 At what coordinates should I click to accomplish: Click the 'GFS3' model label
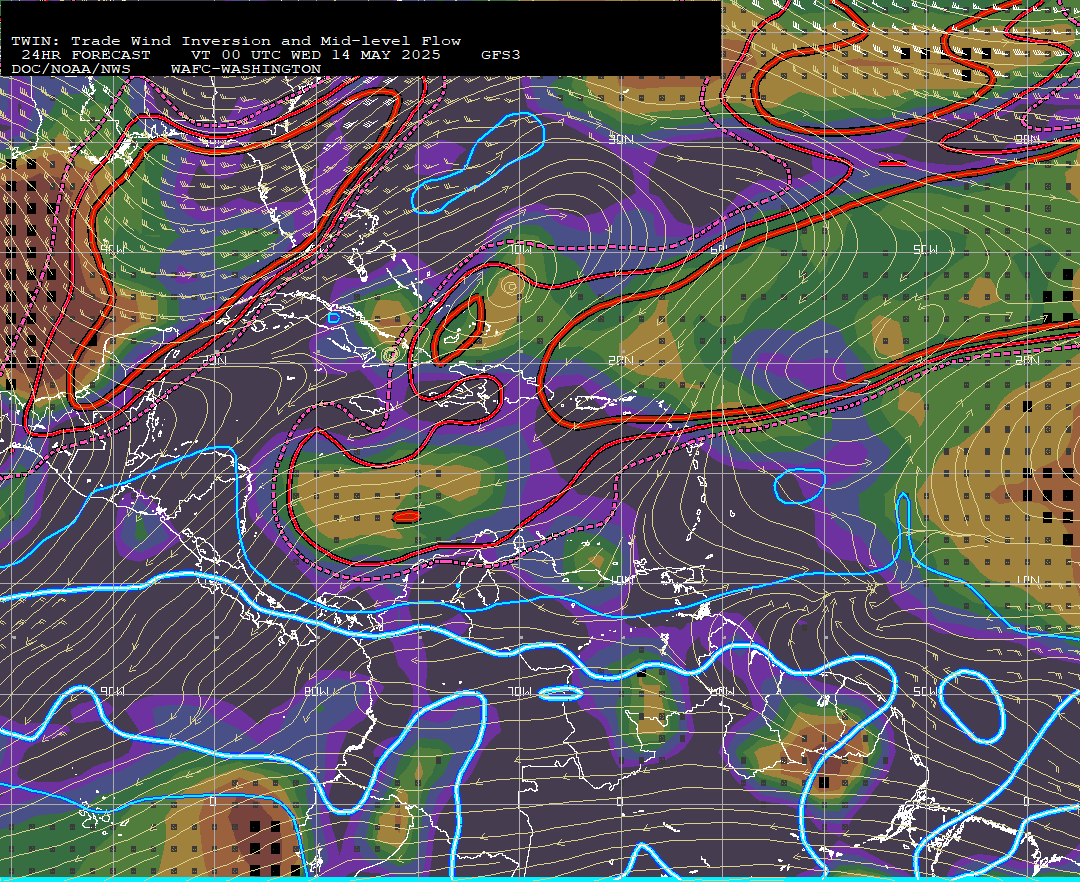[x=500, y=55]
